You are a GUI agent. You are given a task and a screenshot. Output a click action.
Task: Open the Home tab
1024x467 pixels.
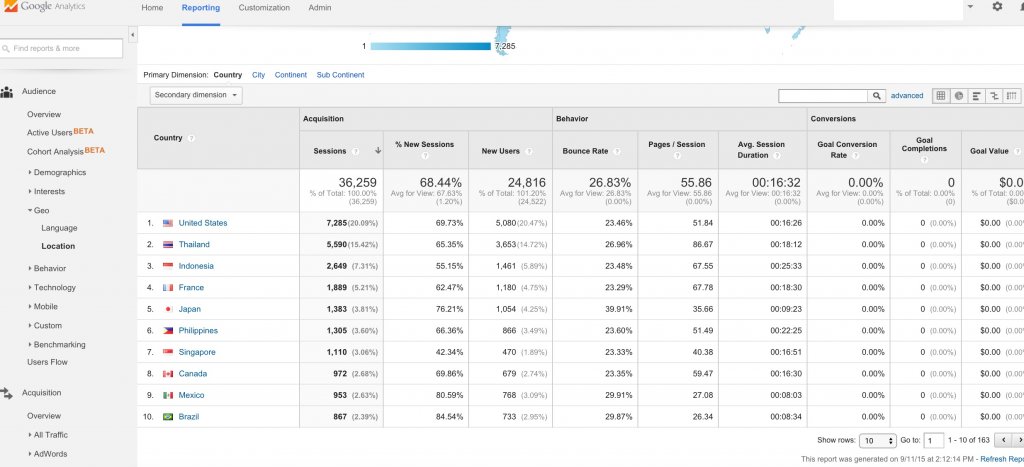click(152, 8)
